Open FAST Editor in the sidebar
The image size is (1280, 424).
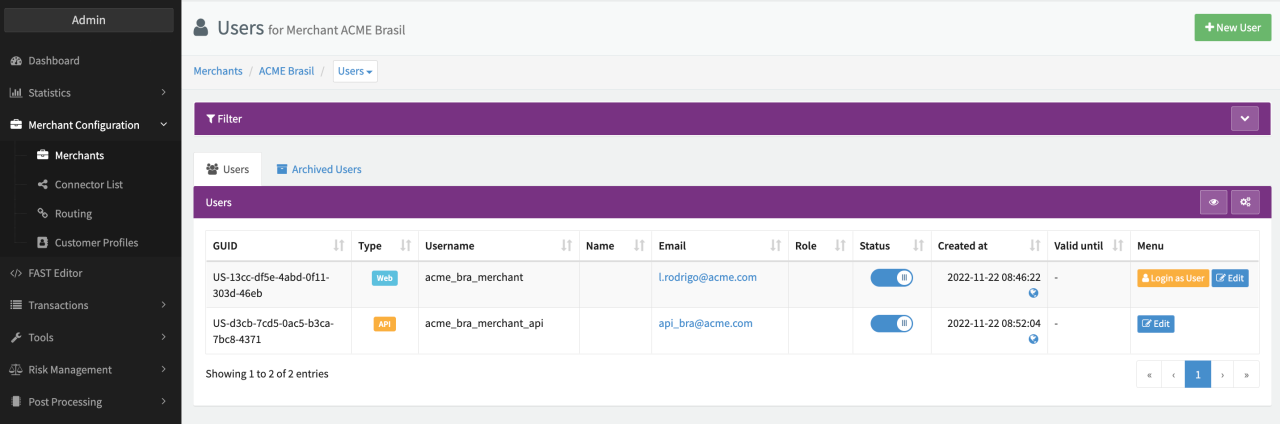(x=55, y=273)
